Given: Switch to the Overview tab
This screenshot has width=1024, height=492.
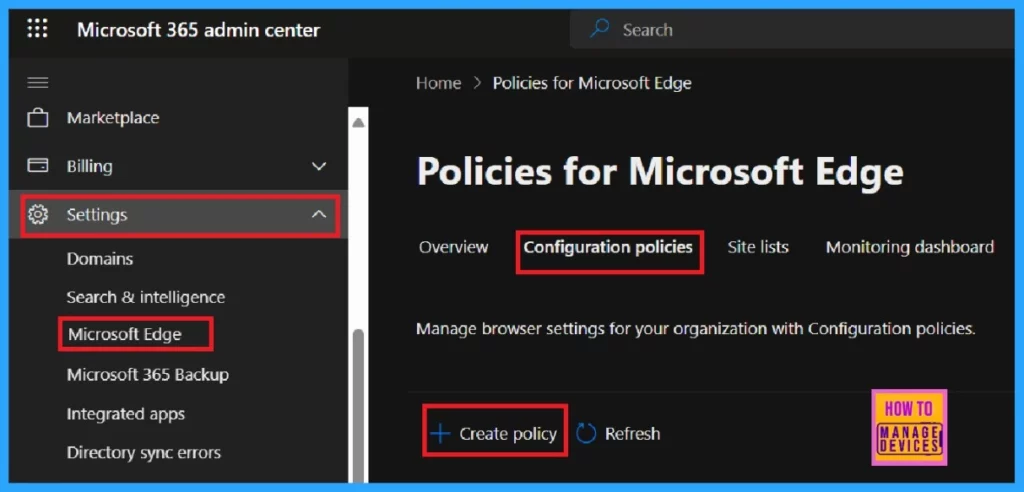Looking at the screenshot, I should pyautogui.click(x=453, y=248).
